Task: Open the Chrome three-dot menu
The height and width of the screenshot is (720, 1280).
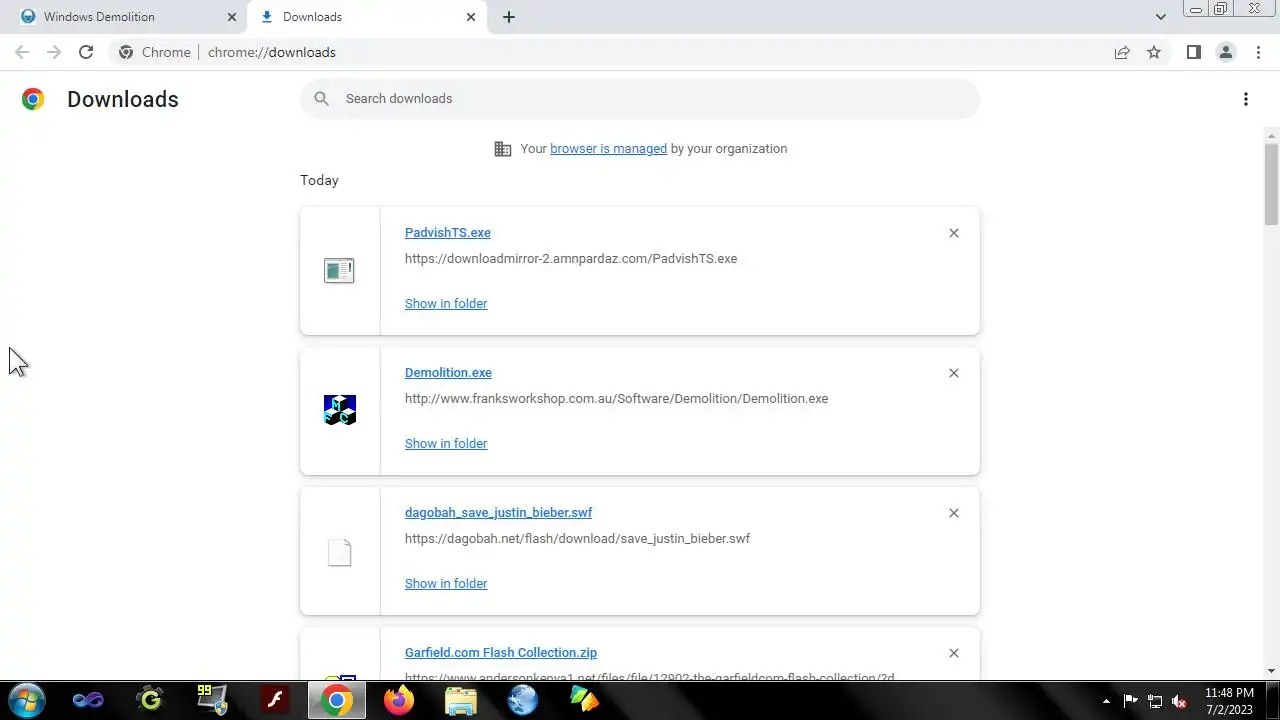Action: [x=1258, y=52]
